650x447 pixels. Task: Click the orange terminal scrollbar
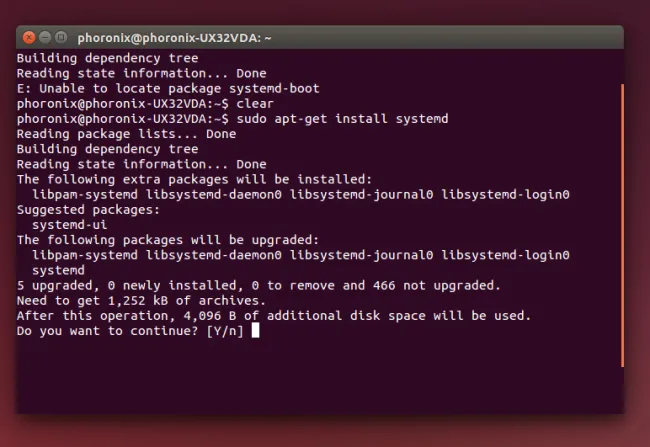(x=622, y=225)
